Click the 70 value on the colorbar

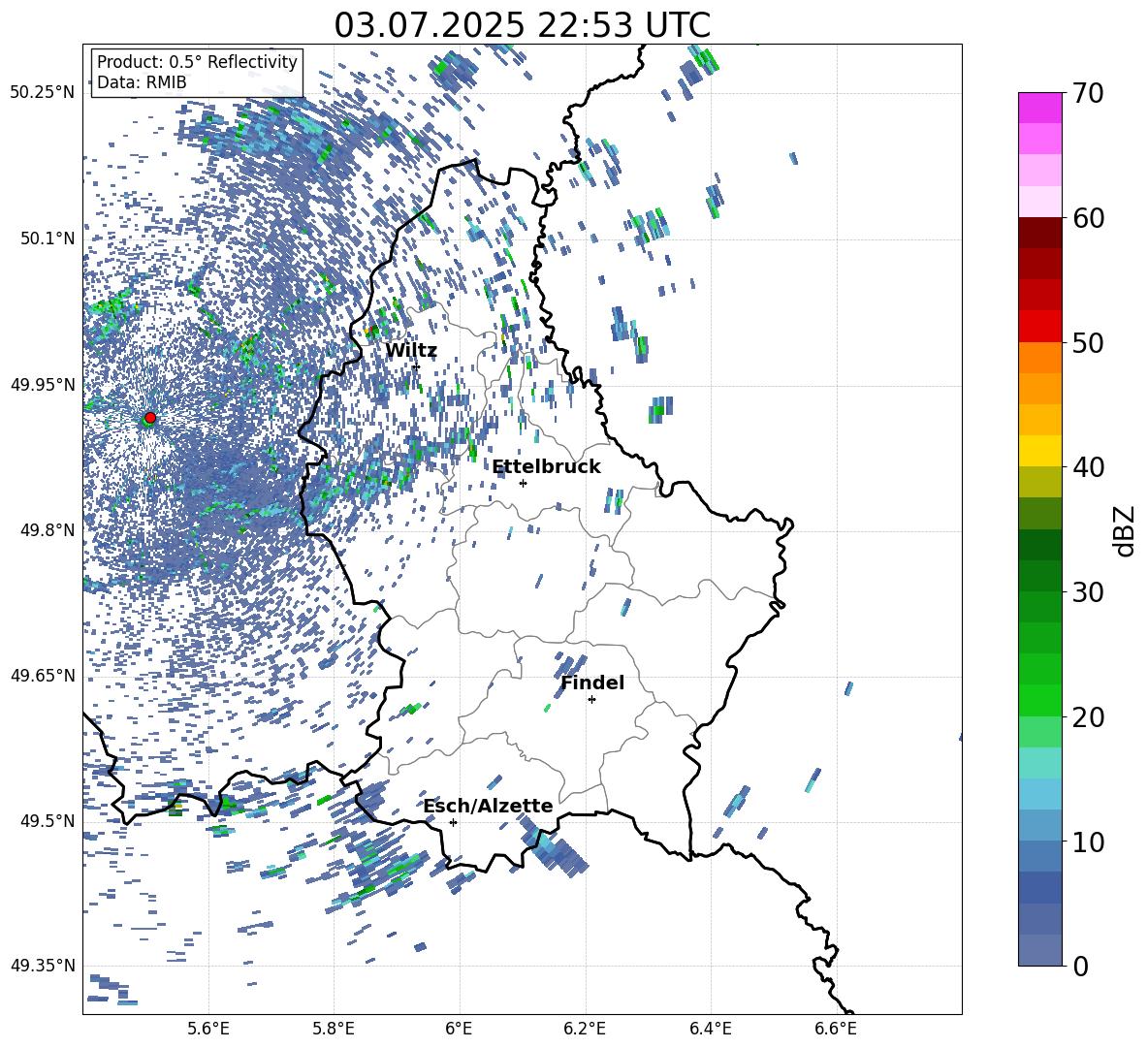click(x=1088, y=93)
